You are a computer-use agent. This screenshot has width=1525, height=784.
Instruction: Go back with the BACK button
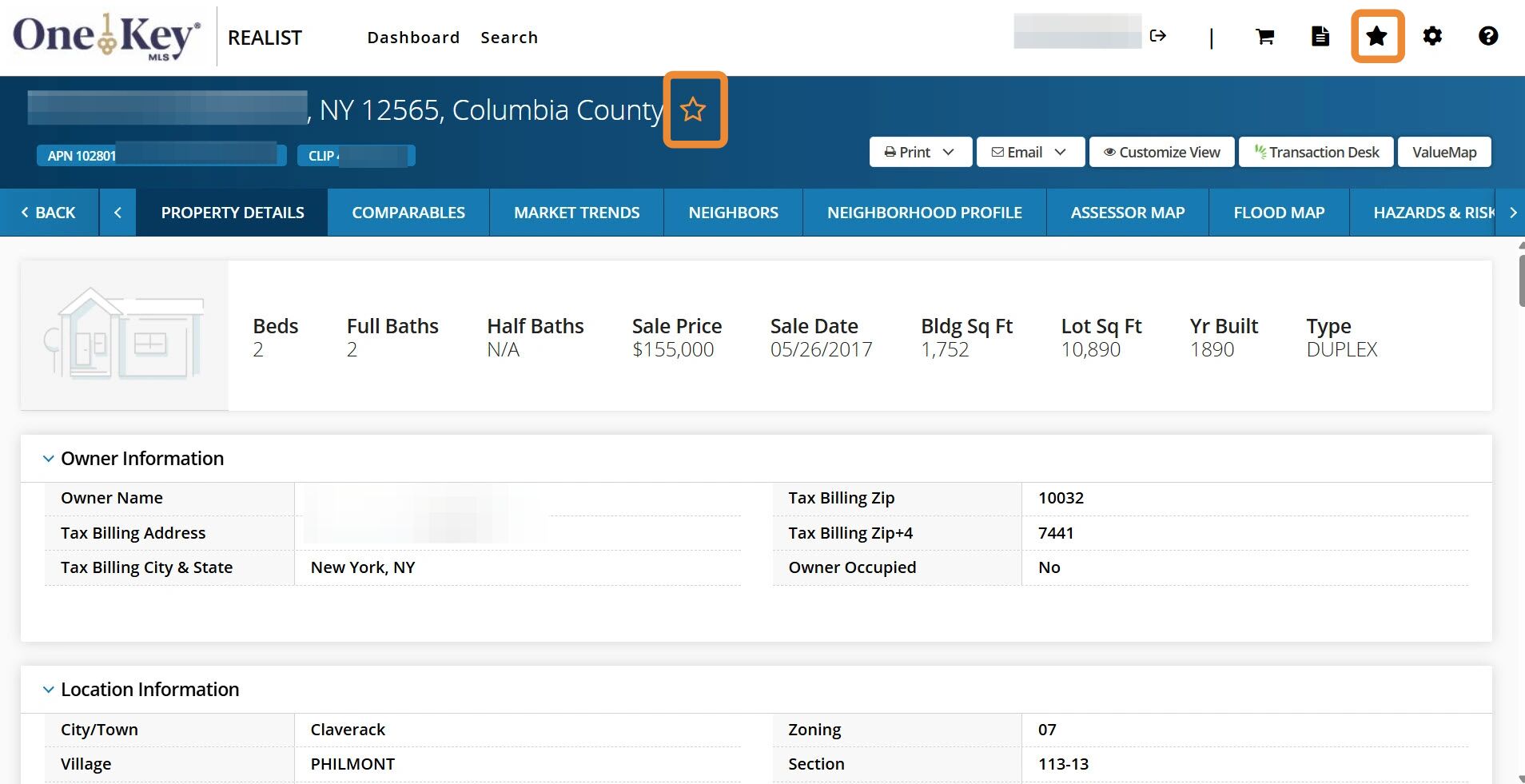tap(49, 213)
